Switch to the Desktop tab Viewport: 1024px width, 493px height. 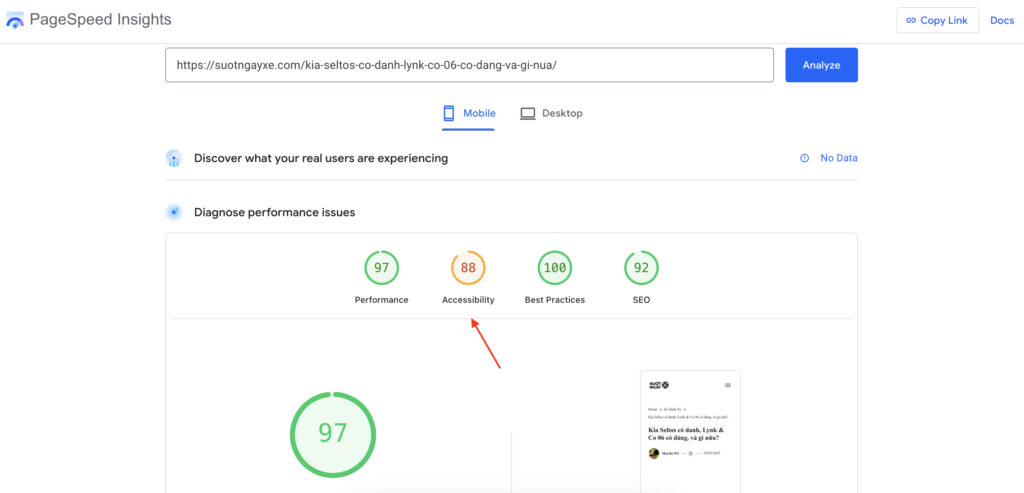pyautogui.click(x=551, y=114)
